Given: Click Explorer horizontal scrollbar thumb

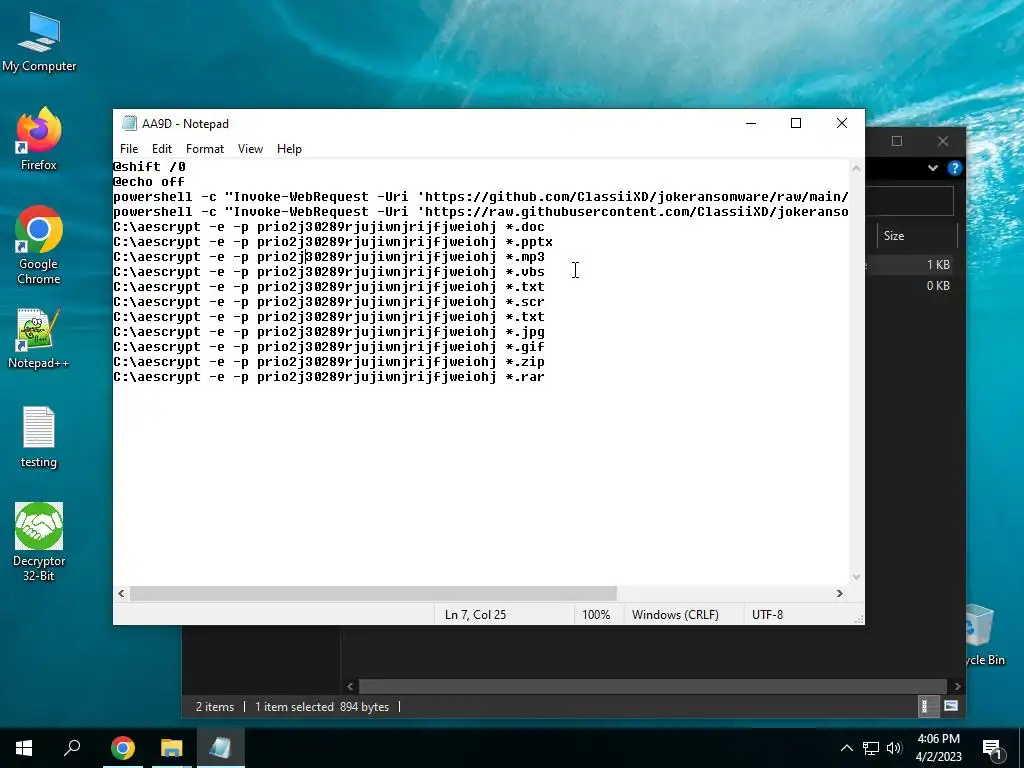Looking at the screenshot, I should pyautogui.click(x=652, y=686).
